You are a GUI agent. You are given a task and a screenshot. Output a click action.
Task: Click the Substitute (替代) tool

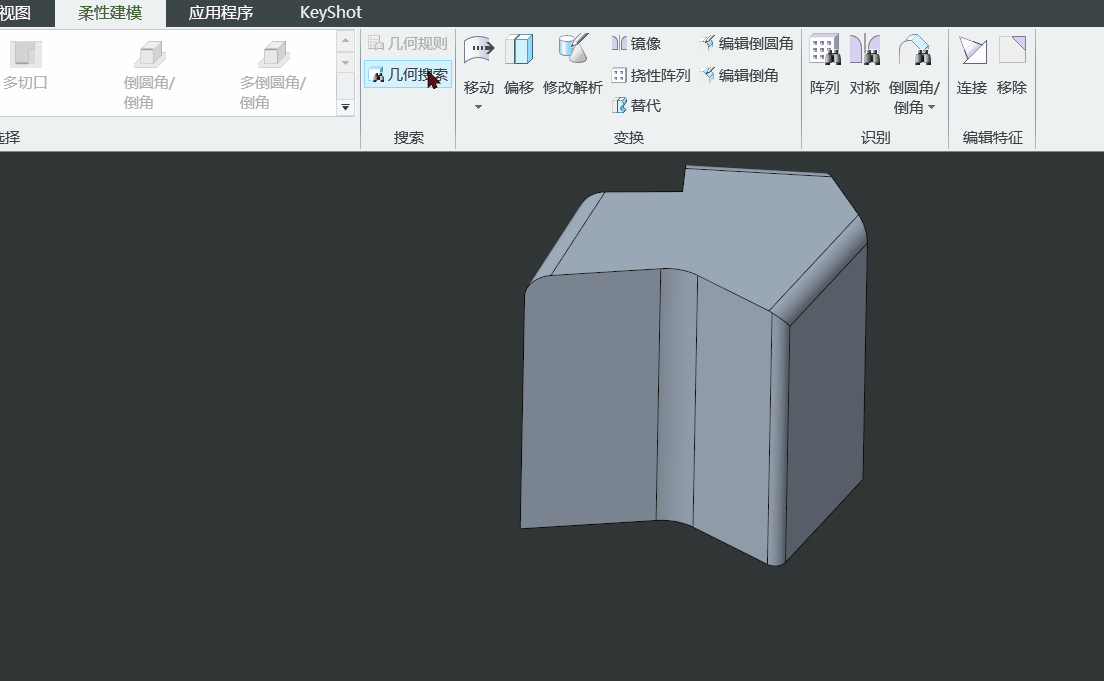click(x=637, y=106)
